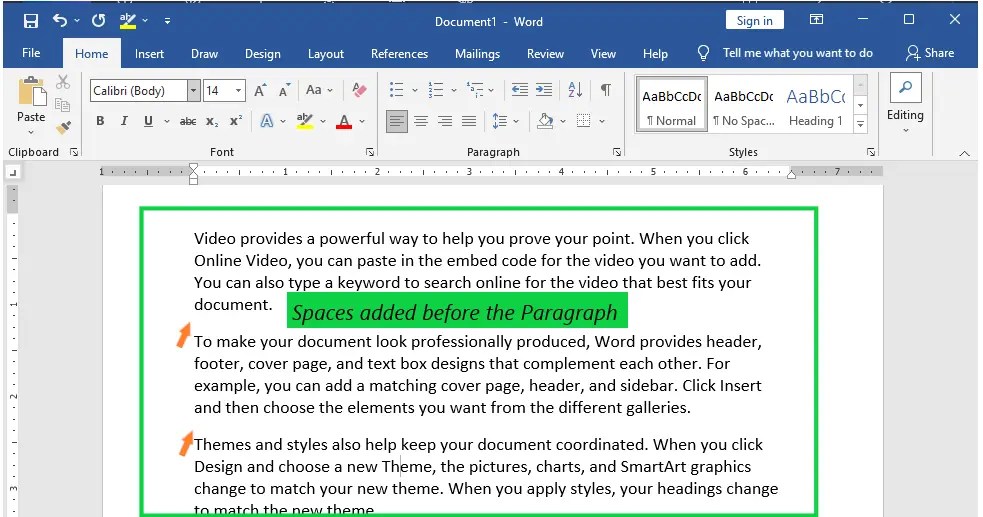Apply superscript formatting
Screen dimensions: 983x517
pos(236,121)
